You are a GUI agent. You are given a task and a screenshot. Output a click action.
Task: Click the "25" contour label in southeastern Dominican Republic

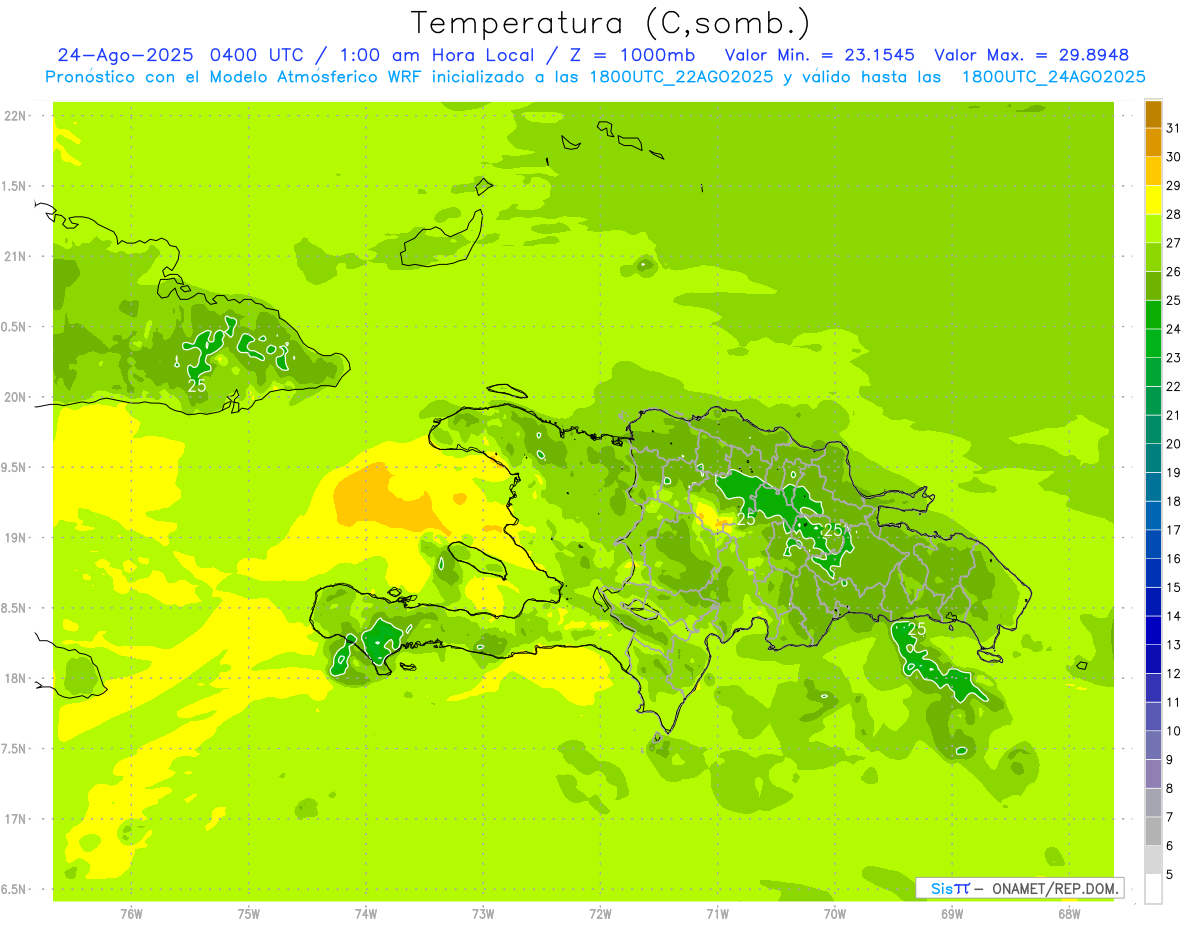[915, 629]
